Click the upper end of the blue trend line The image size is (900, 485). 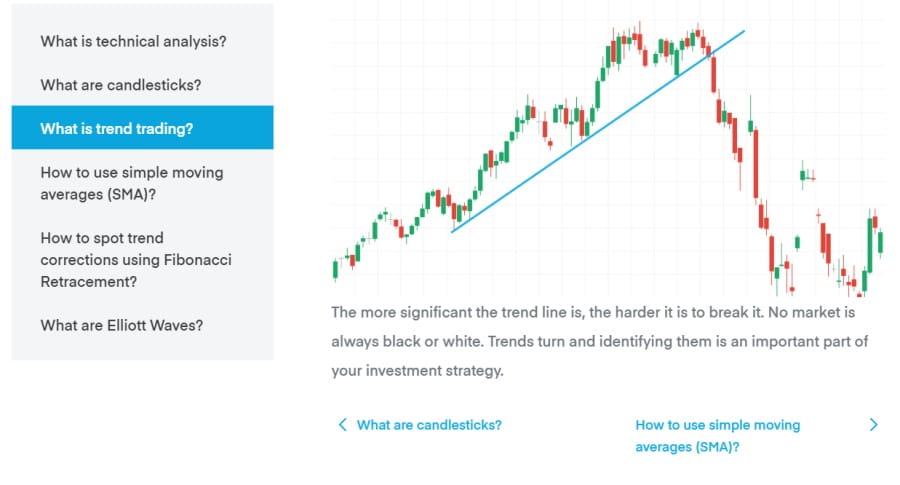[743, 32]
